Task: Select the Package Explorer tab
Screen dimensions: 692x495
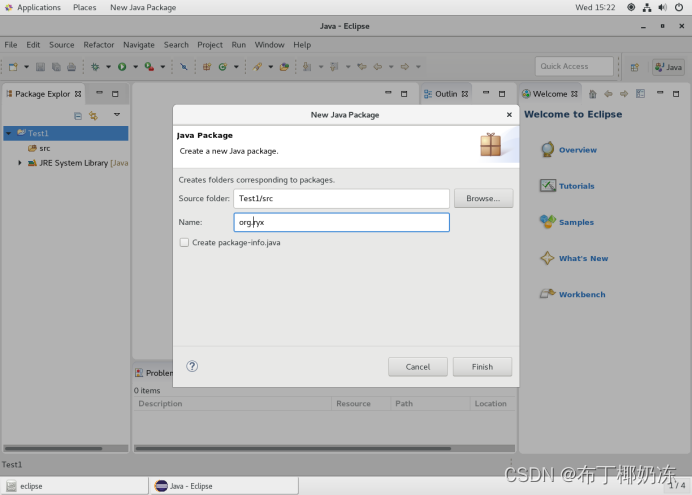Action: point(43,94)
